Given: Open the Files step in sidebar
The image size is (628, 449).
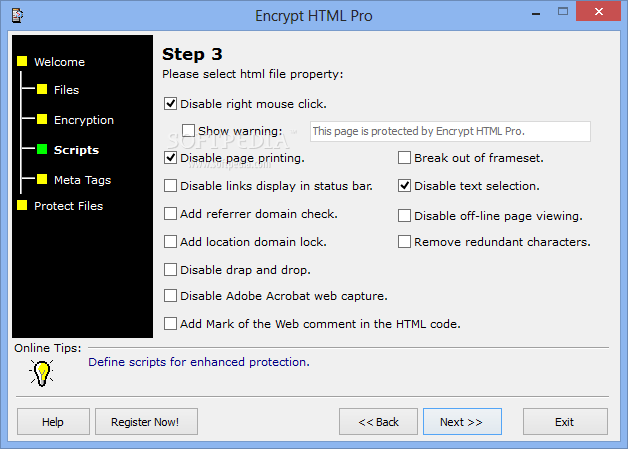Looking at the screenshot, I should 66,90.
